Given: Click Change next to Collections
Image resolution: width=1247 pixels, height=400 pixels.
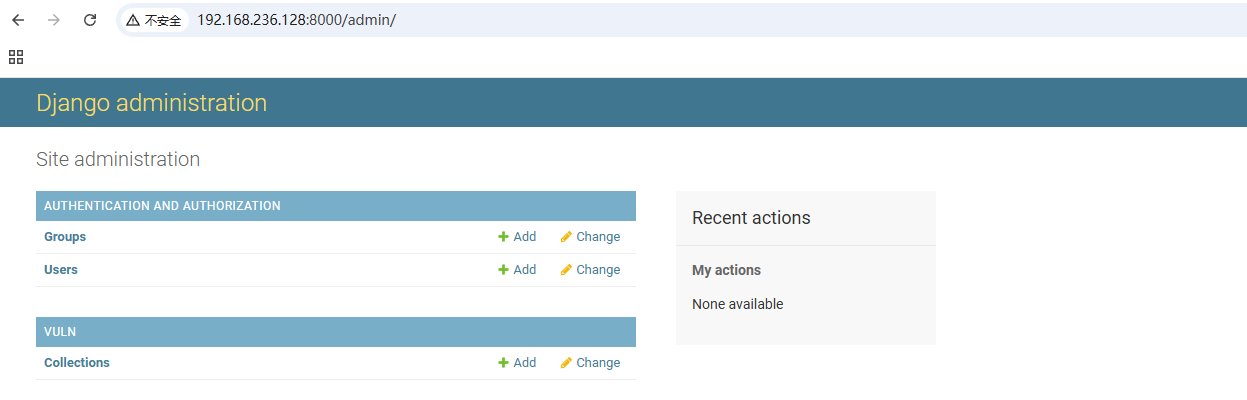Looking at the screenshot, I should (x=598, y=363).
